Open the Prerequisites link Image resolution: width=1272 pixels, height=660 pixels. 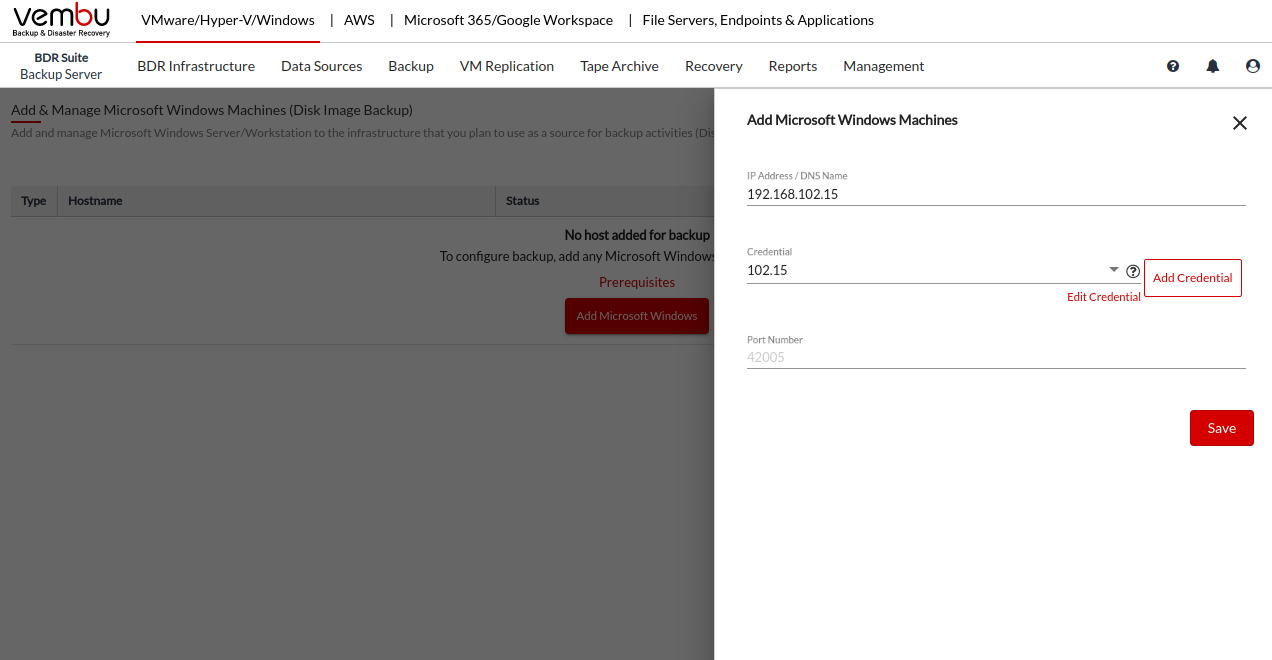point(636,282)
